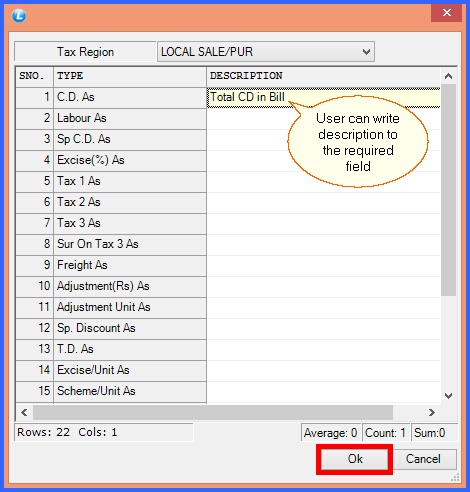This screenshot has height=492, width=470.
Task: Click the vertical scrollbar up arrow
Action: pos(449,76)
